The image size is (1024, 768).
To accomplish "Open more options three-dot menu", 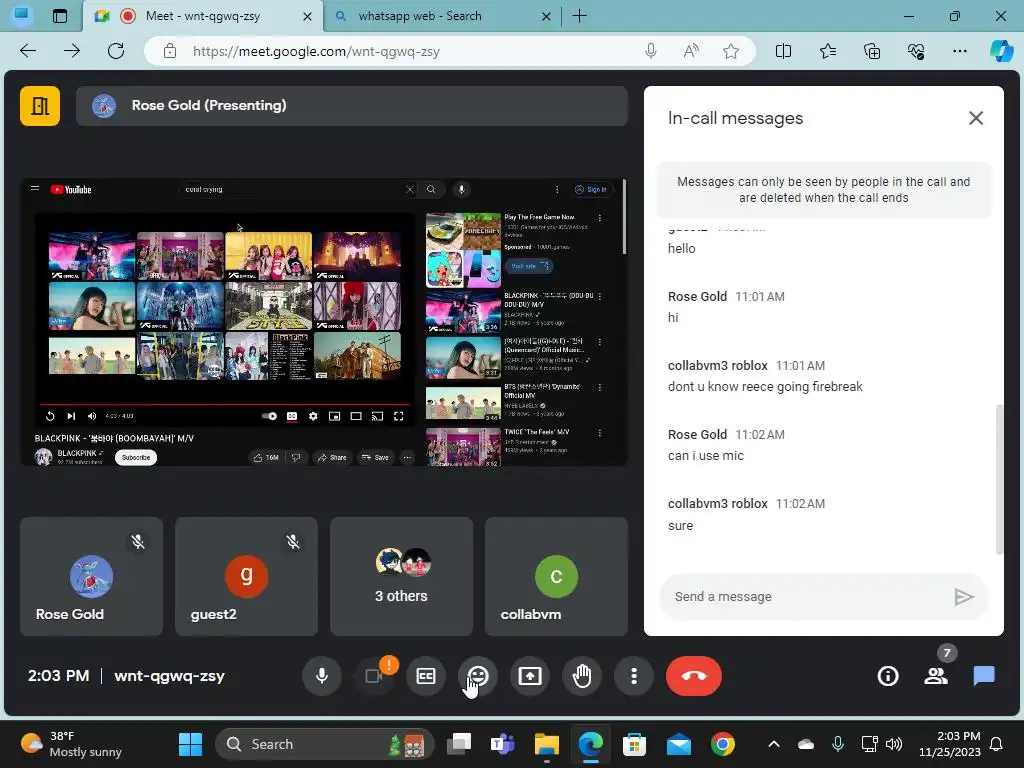I will [x=633, y=676].
